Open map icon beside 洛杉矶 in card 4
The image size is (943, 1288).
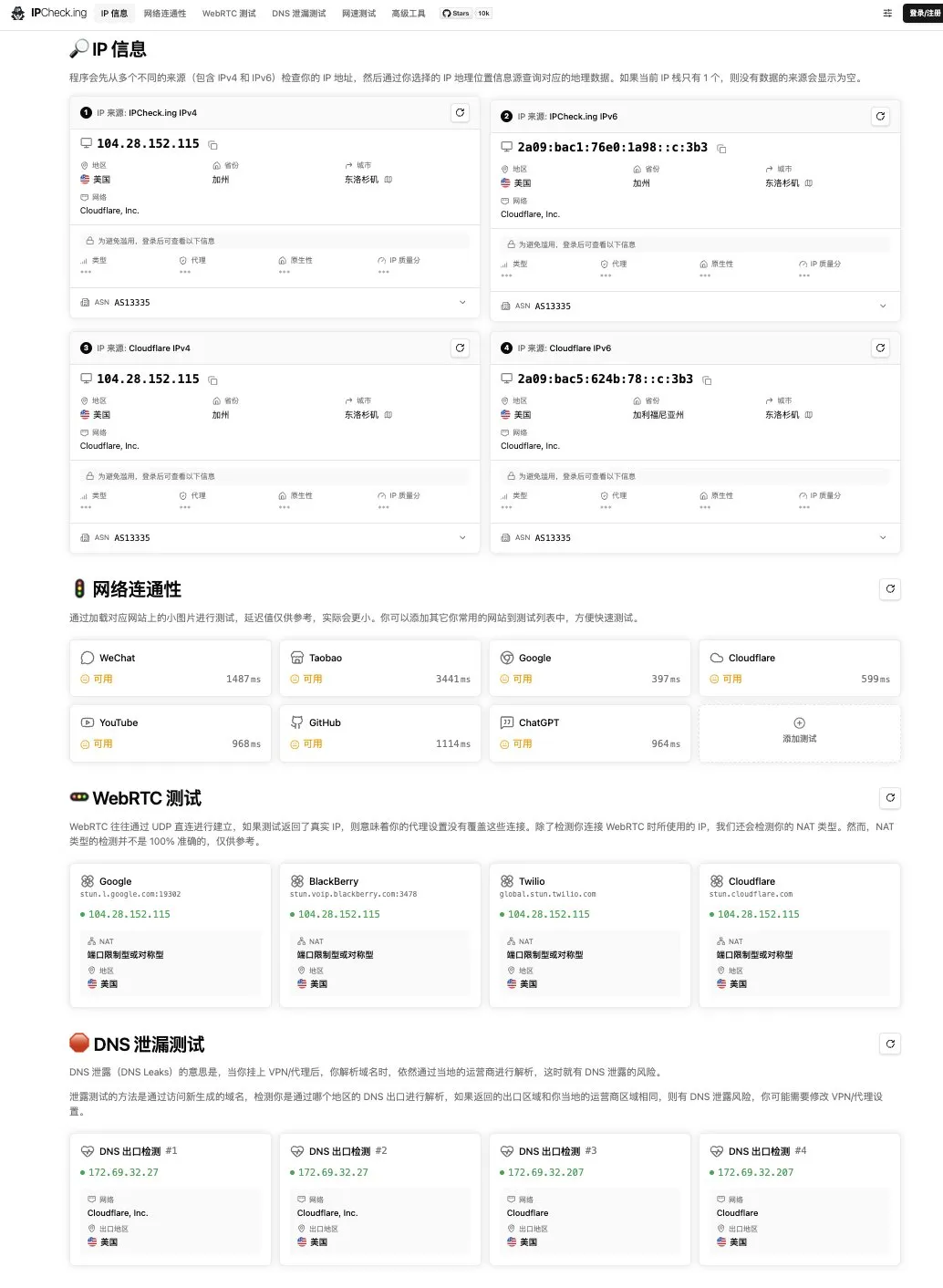click(809, 415)
